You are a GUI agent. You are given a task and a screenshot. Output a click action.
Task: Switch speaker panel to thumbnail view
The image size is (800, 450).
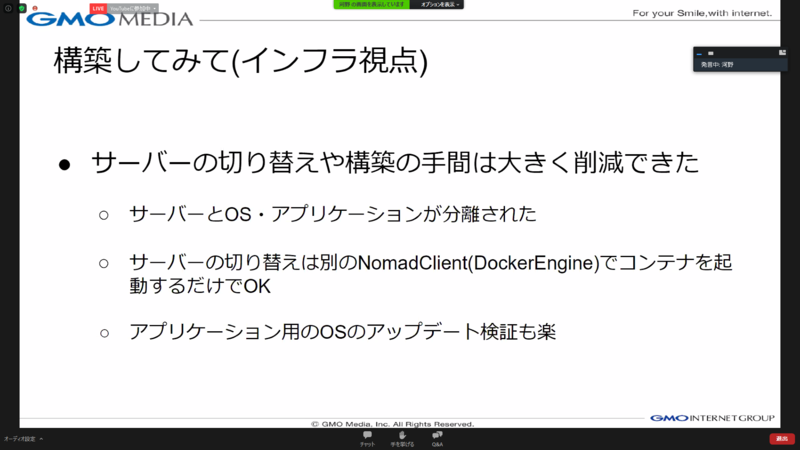[711, 53]
